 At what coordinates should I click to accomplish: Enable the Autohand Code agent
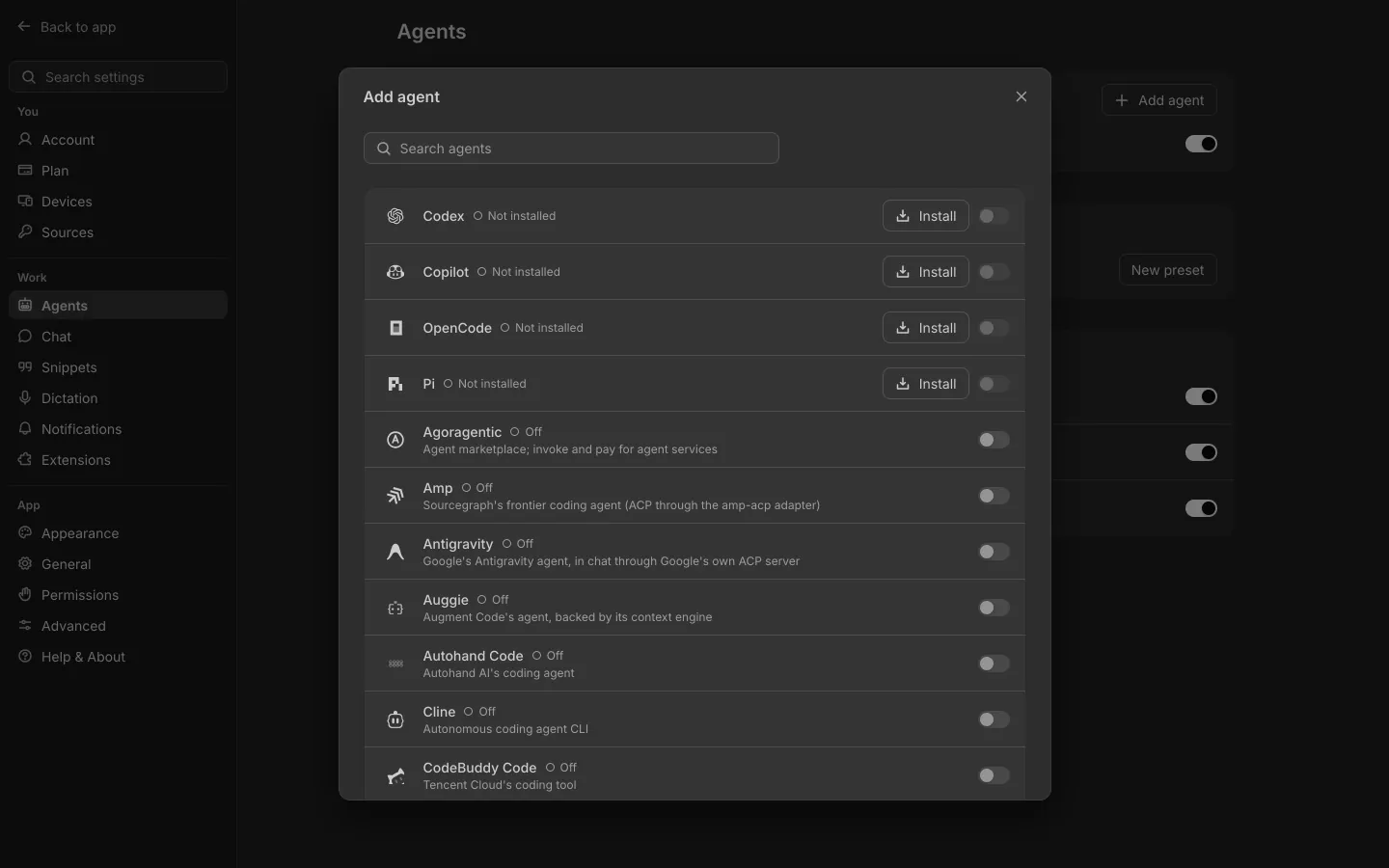[x=994, y=664]
